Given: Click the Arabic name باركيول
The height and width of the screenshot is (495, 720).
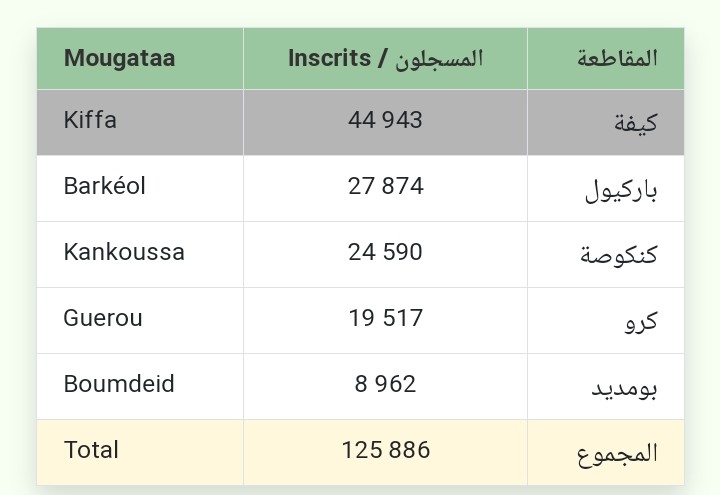Looking at the screenshot, I should 620,190.
